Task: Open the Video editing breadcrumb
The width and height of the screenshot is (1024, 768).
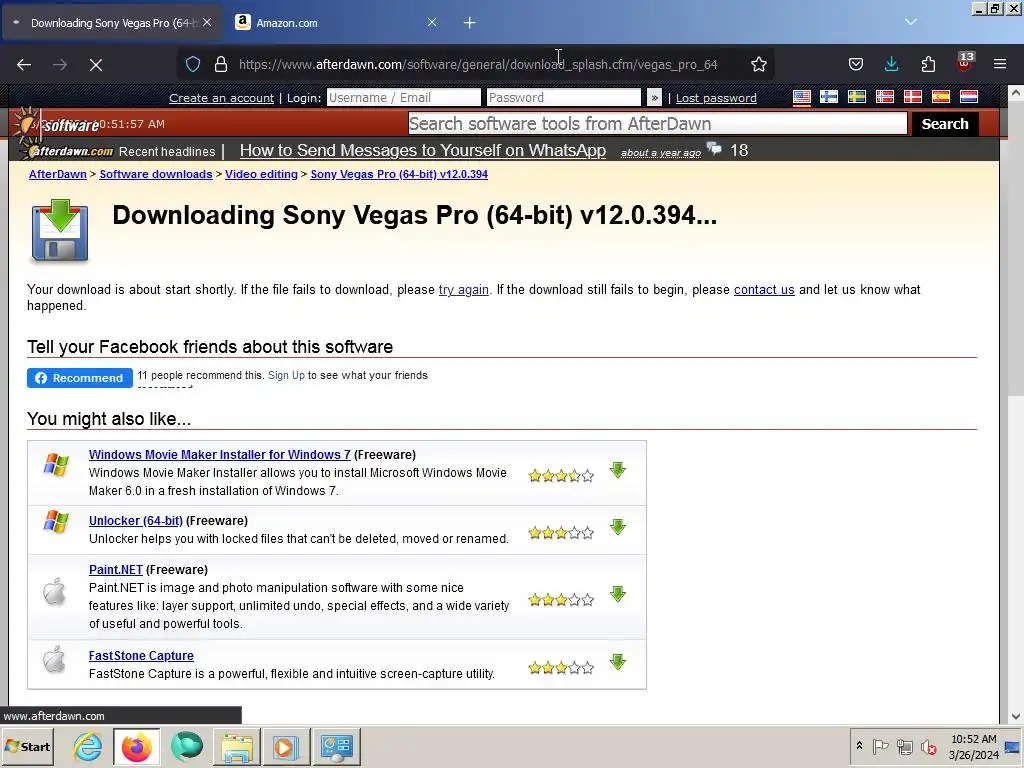Action: point(261,174)
